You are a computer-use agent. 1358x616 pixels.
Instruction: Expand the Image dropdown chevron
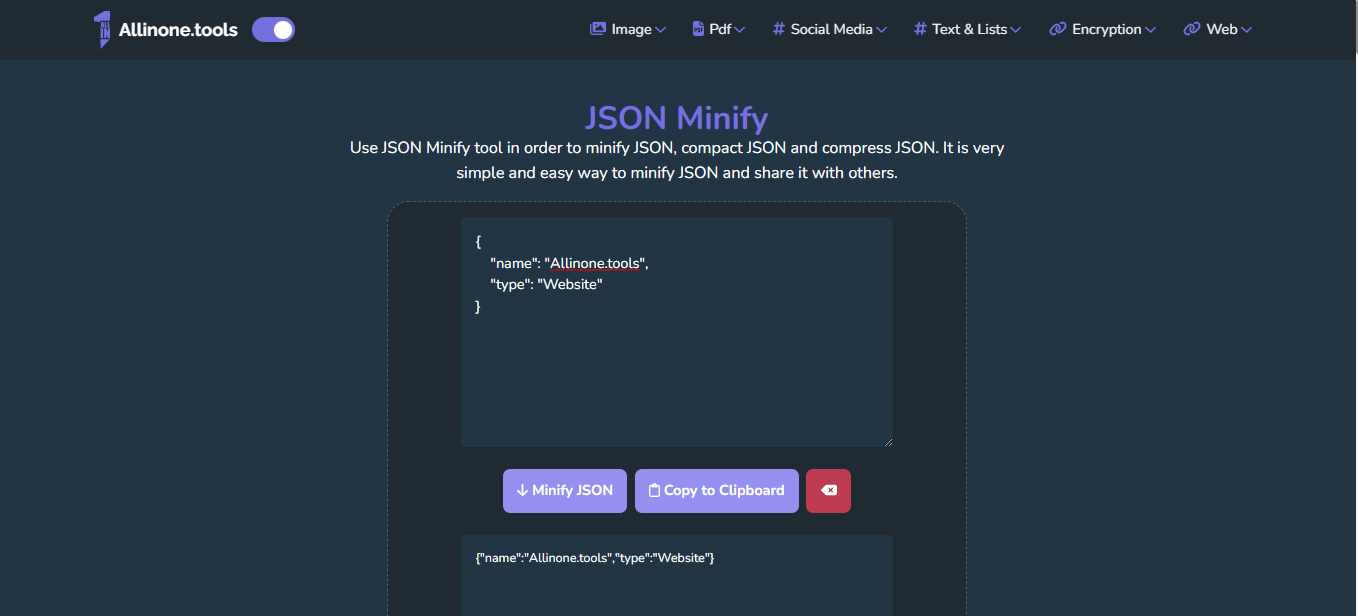pyautogui.click(x=660, y=30)
